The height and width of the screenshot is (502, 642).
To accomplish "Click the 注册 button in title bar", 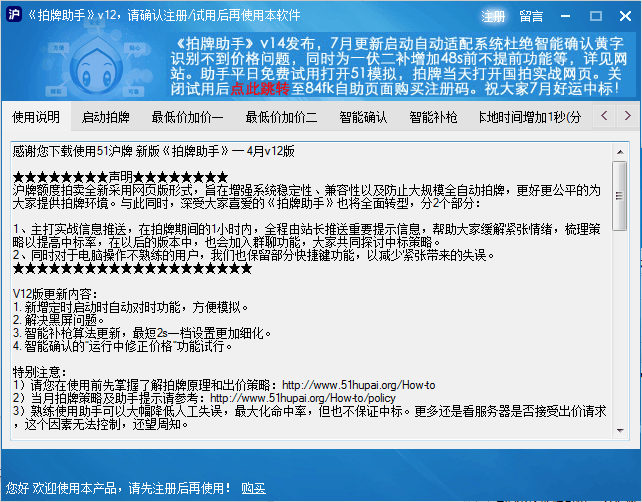I will coord(494,16).
